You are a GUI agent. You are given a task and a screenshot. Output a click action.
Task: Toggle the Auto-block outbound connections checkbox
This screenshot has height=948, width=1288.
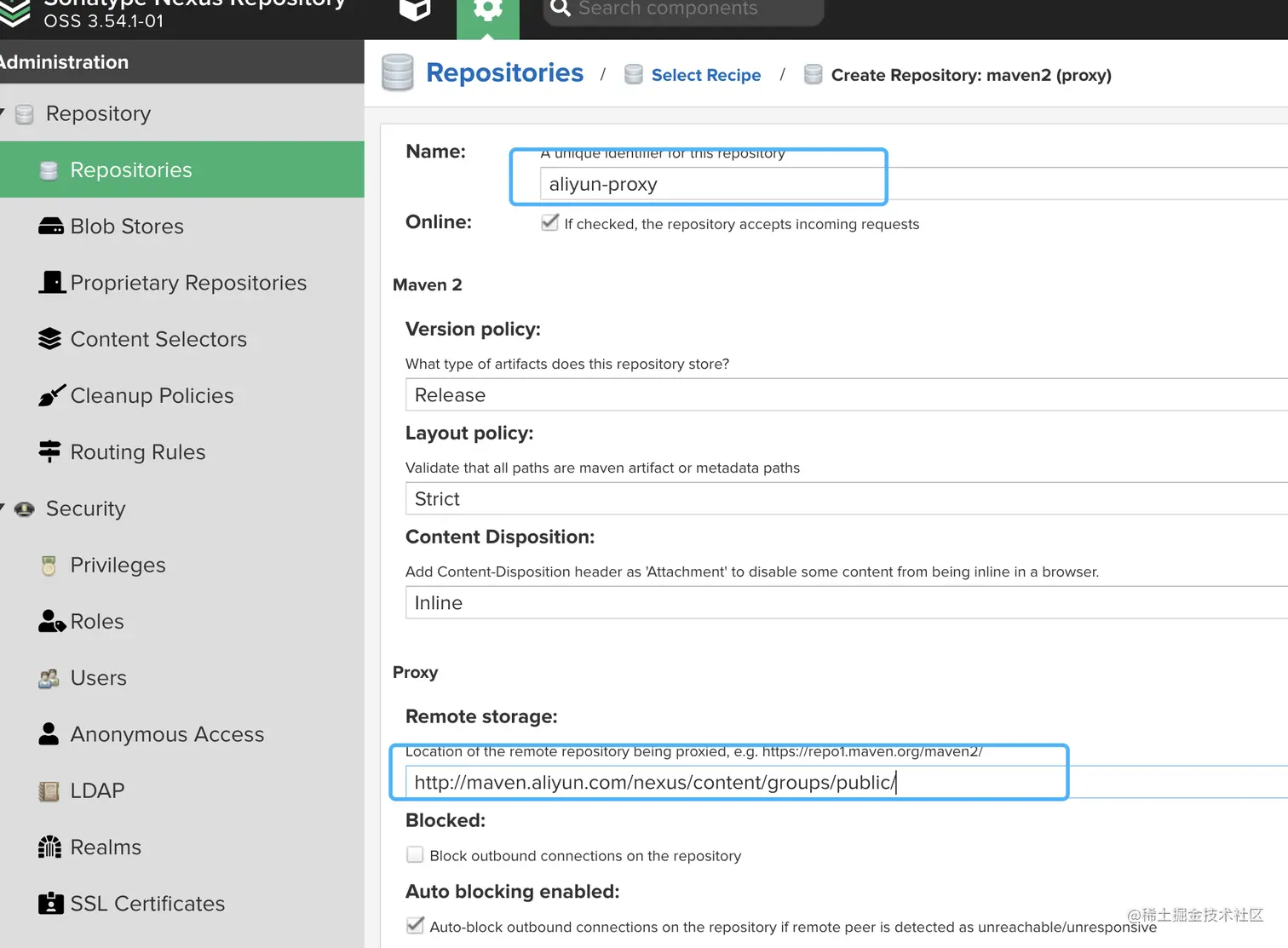pos(415,926)
